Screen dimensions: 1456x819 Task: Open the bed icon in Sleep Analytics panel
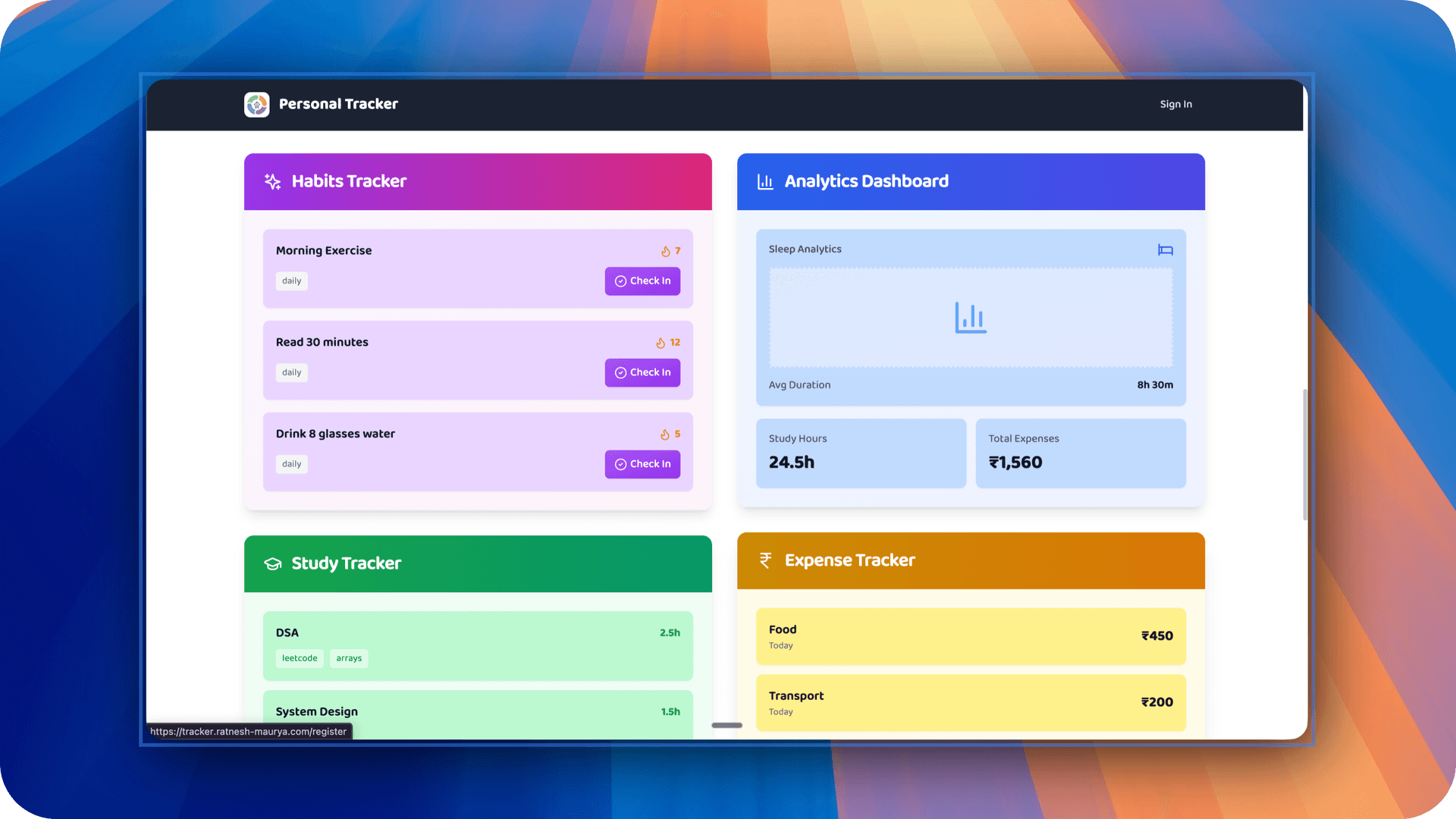(x=1165, y=249)
